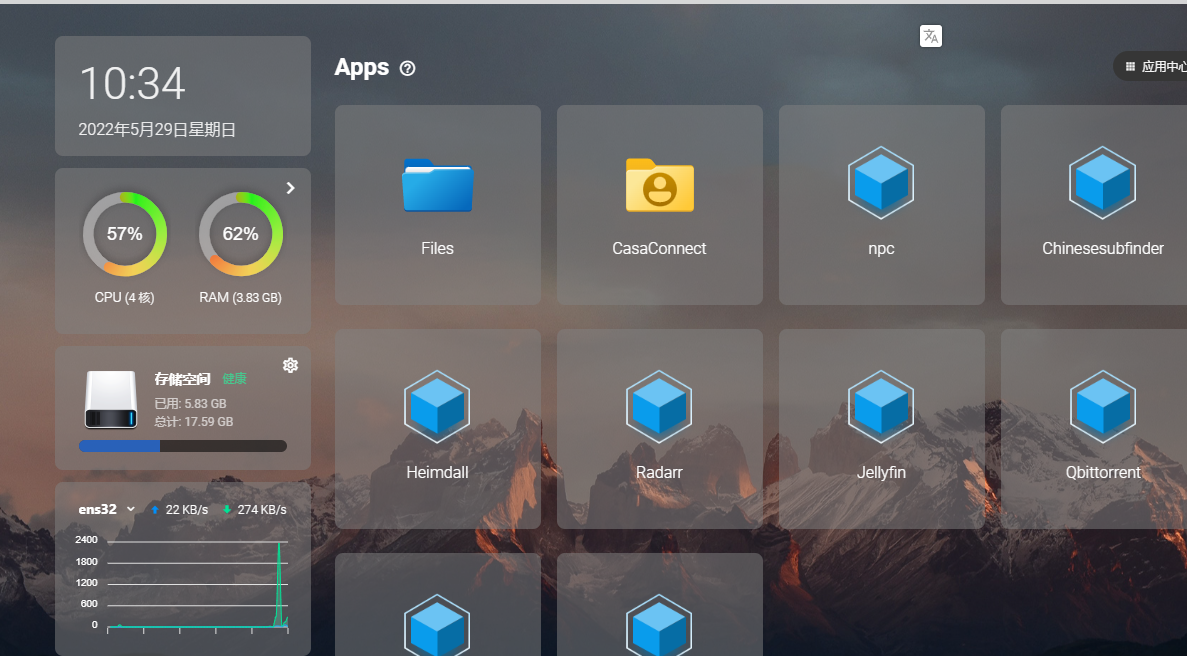Launch the CasaConnect app
Image resolution: width=1187 pixels, height=656 pixels.
point(659,205)
